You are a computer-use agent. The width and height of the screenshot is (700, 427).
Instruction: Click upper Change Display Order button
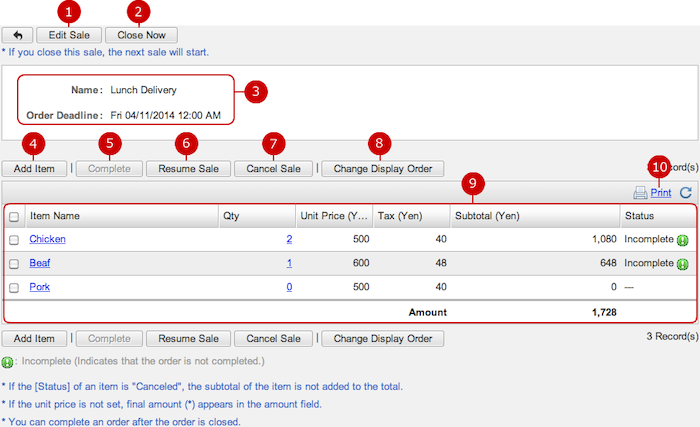click(x=383, y=169)
